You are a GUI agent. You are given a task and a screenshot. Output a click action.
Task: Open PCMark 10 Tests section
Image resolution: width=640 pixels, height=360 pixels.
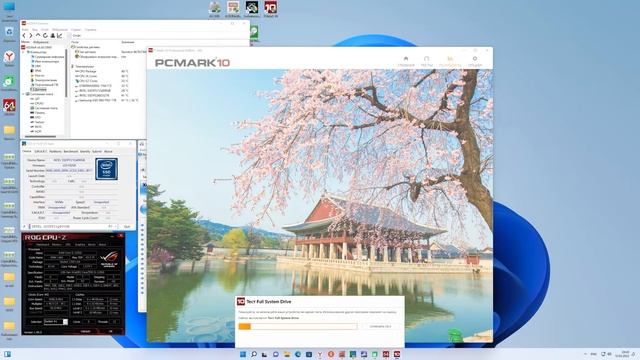[x=427, y=62]
